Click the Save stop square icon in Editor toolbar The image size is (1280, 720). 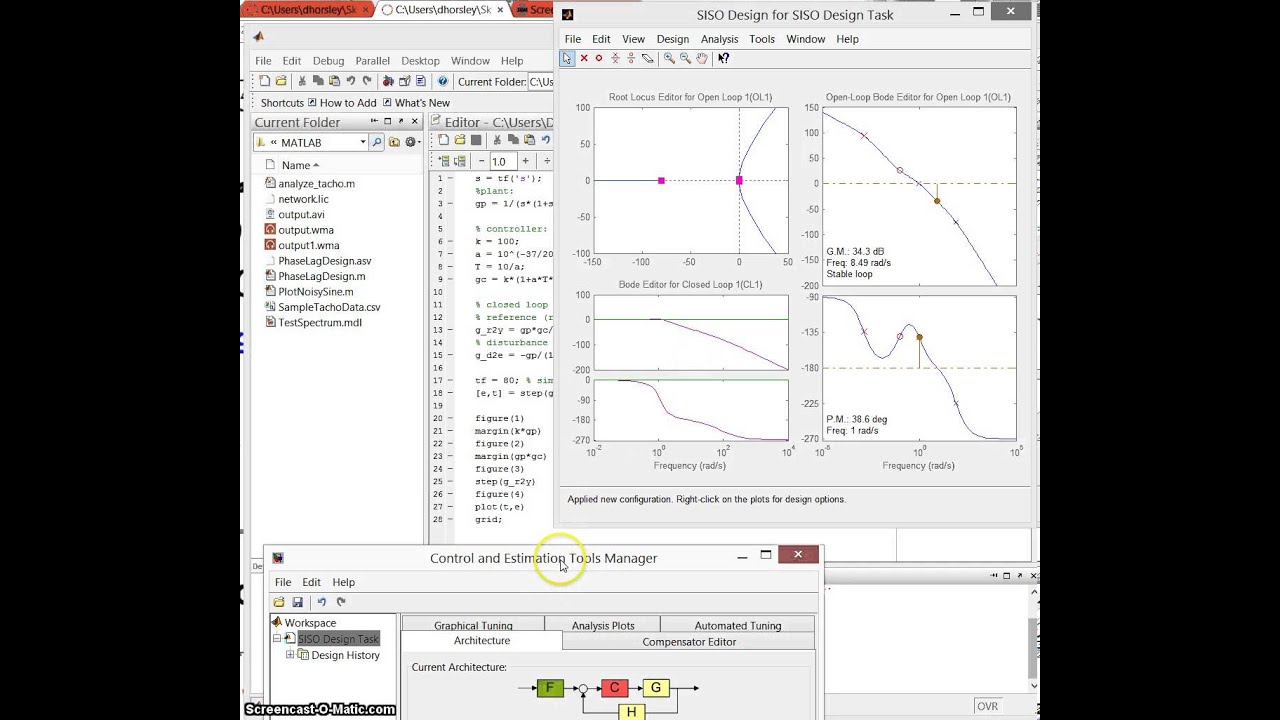[x=476, y=140]
